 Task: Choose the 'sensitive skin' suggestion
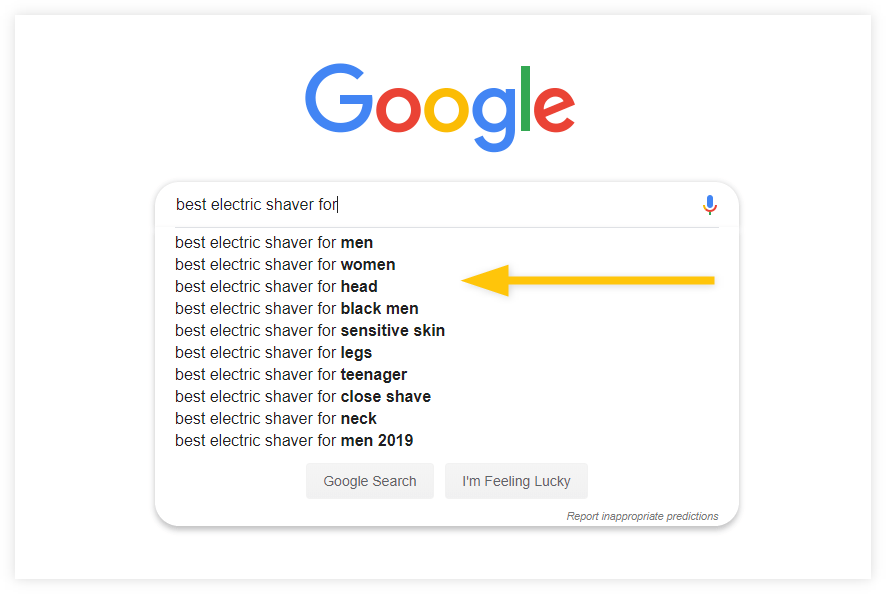(310, 330)
